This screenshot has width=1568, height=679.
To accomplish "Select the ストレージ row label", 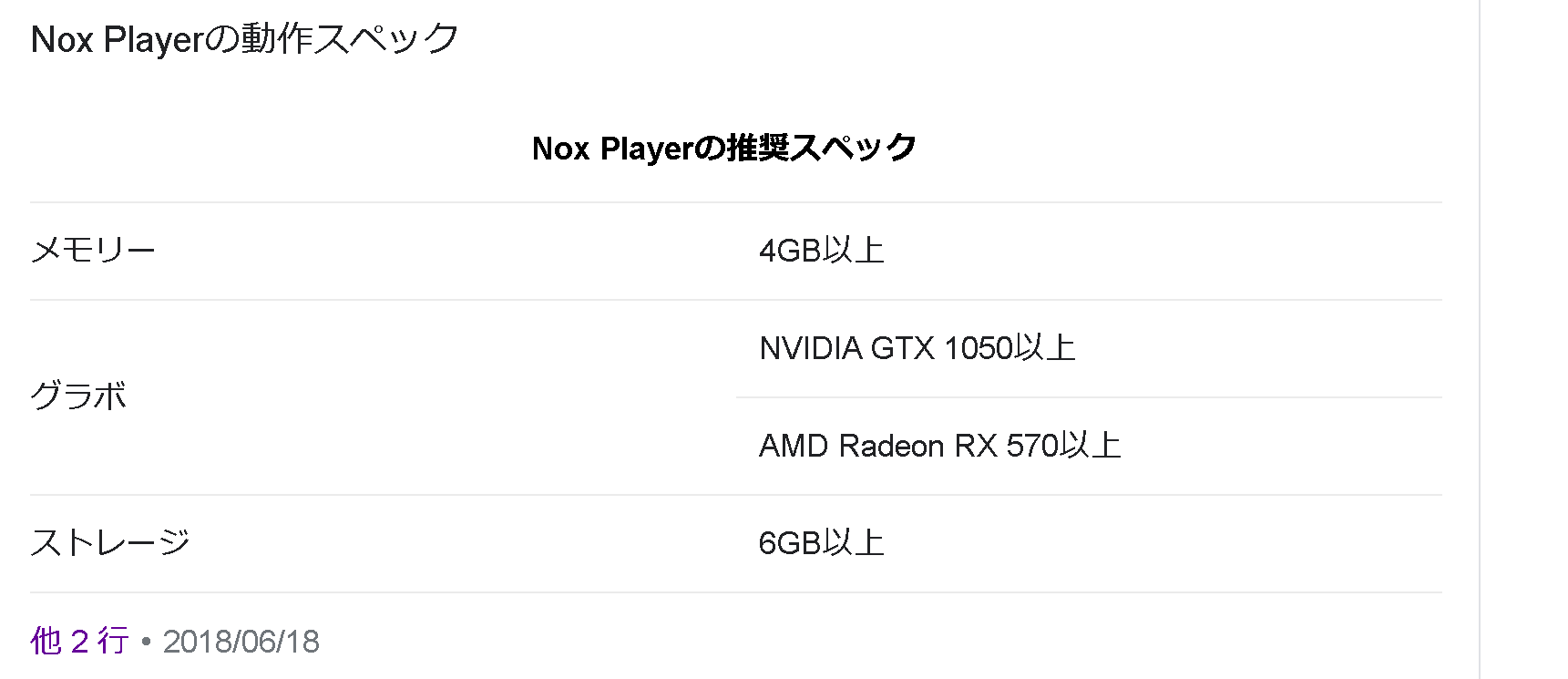I will click(x=110, y=543).
